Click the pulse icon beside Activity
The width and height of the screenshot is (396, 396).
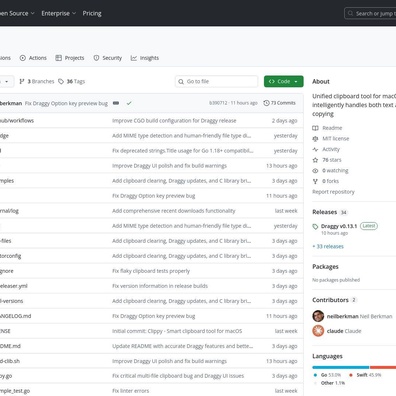click(315, 149)
